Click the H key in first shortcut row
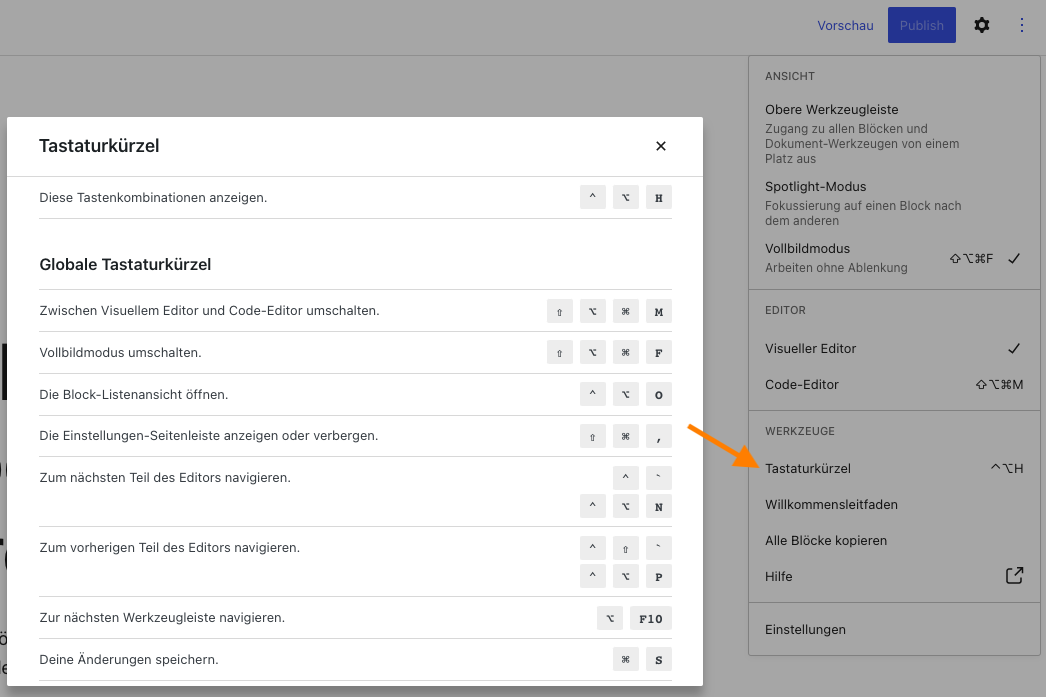This screenshot has width=1046, height=697. 658,197
